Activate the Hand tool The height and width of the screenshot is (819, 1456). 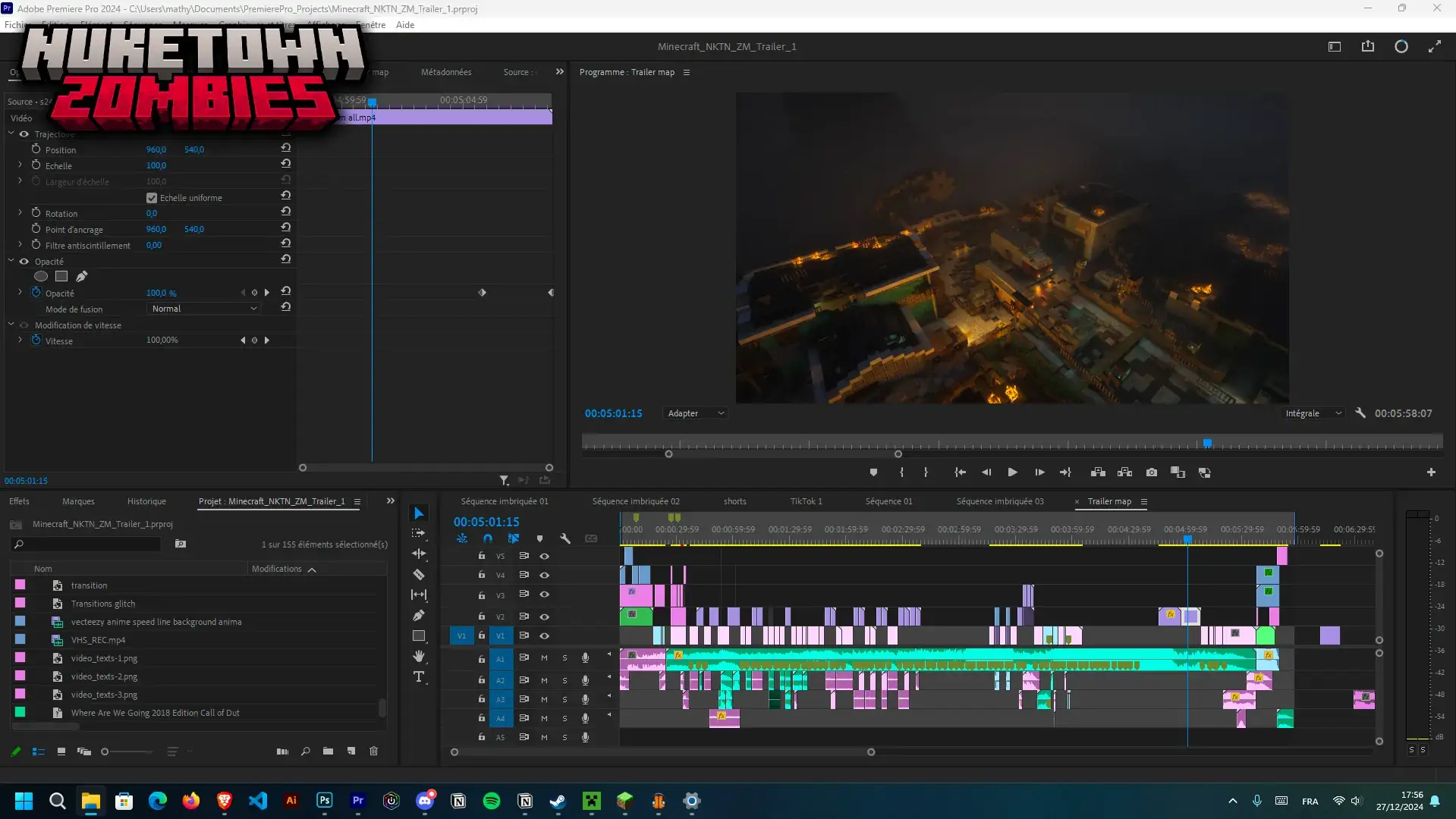[420, 657]
